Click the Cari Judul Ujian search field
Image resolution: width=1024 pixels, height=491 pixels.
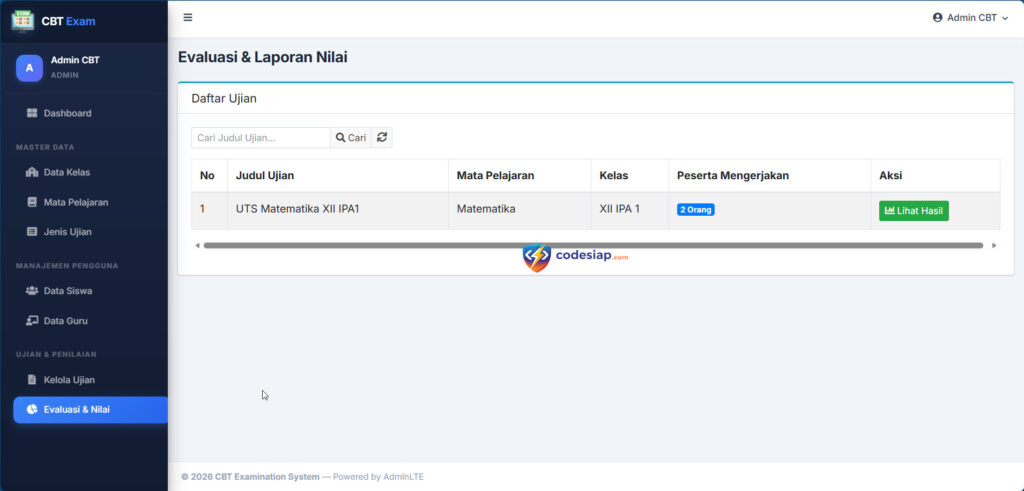[x=260, y=138]
